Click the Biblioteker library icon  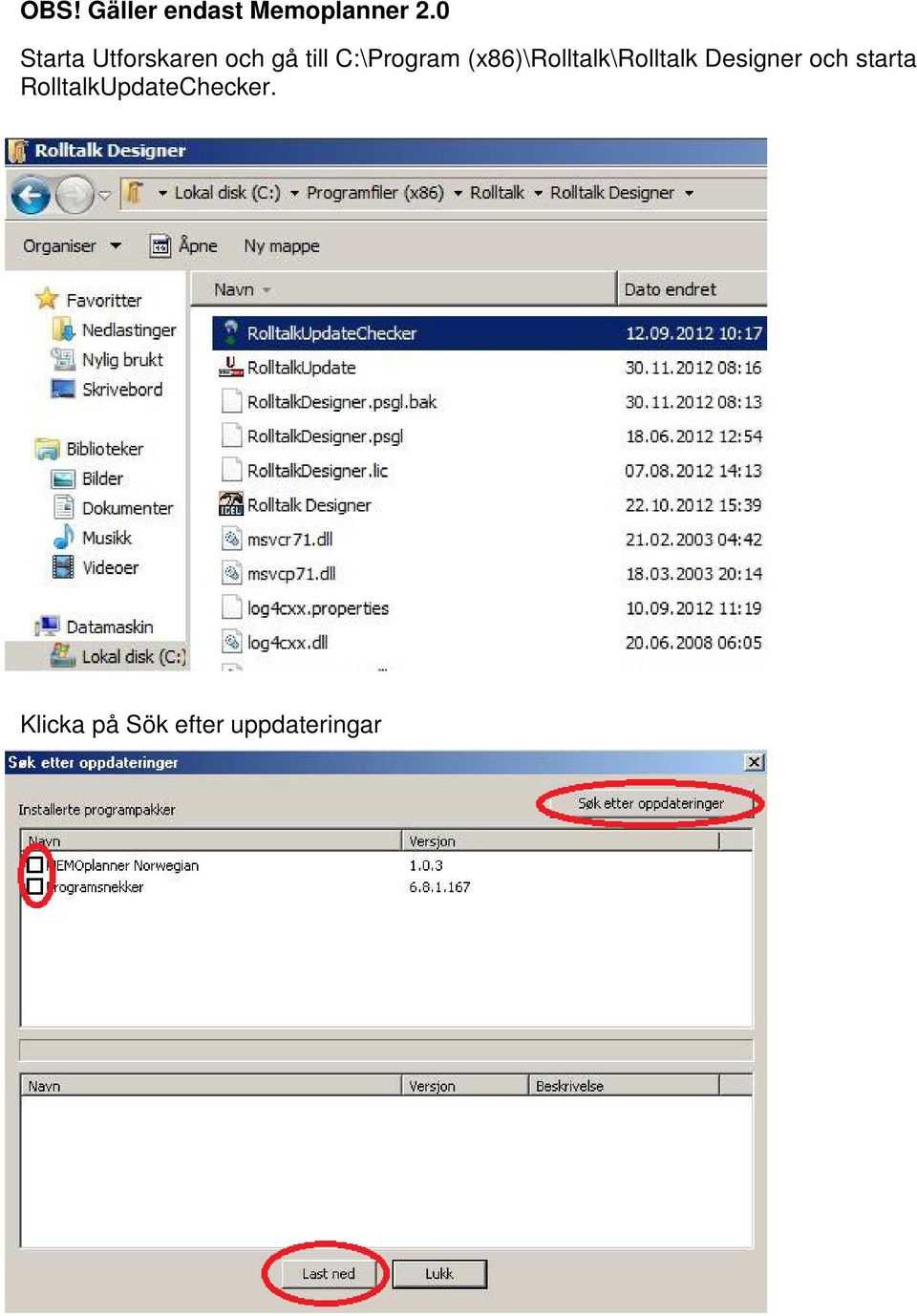(x=47, y=448)
